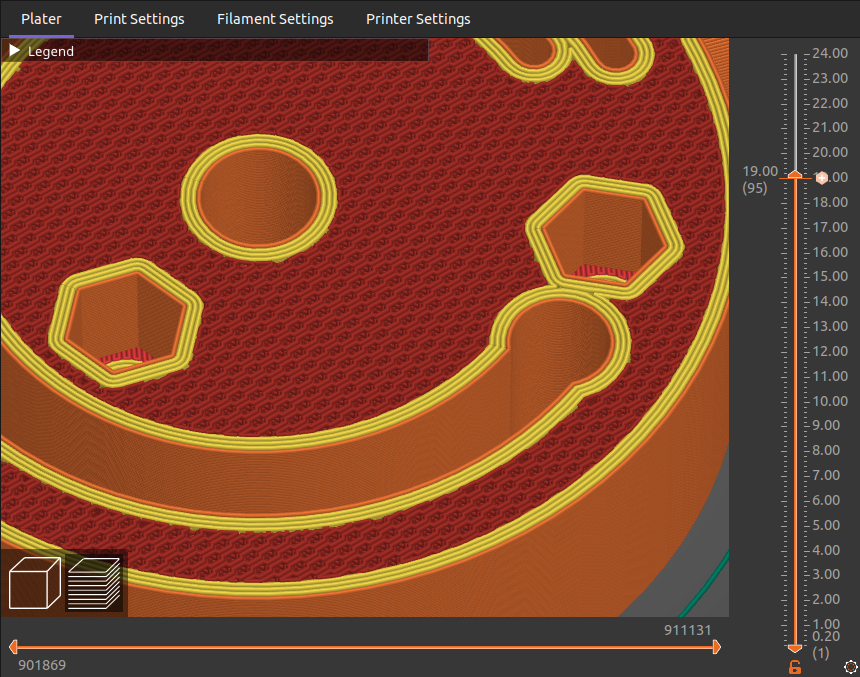Select the sliced layers preview icon
Screen dimensions: 860x677
click(94, 584)
